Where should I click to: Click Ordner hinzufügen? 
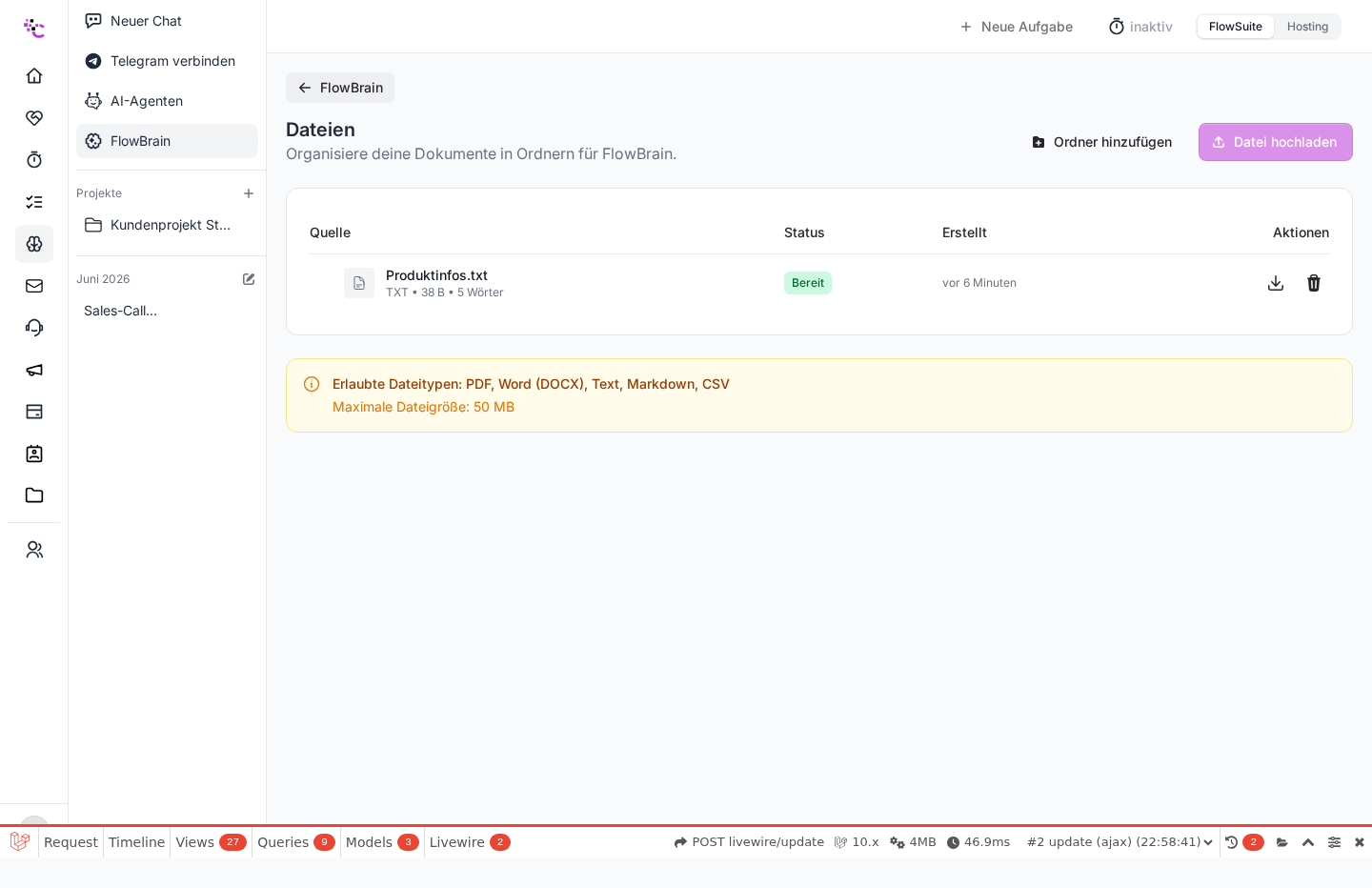[1101, 142]
